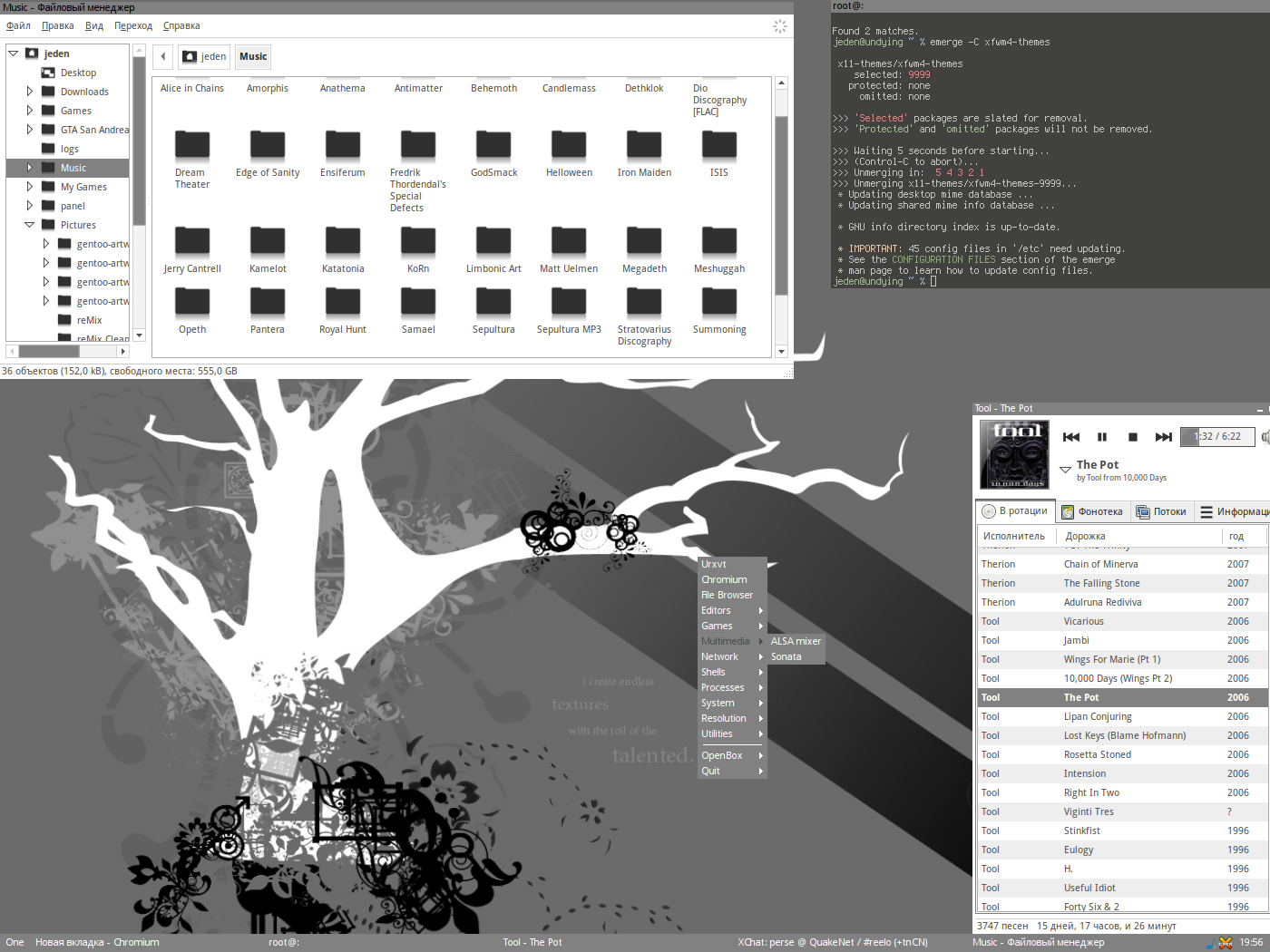
Task: Stop music playback
Action: tap(1132, 437)
